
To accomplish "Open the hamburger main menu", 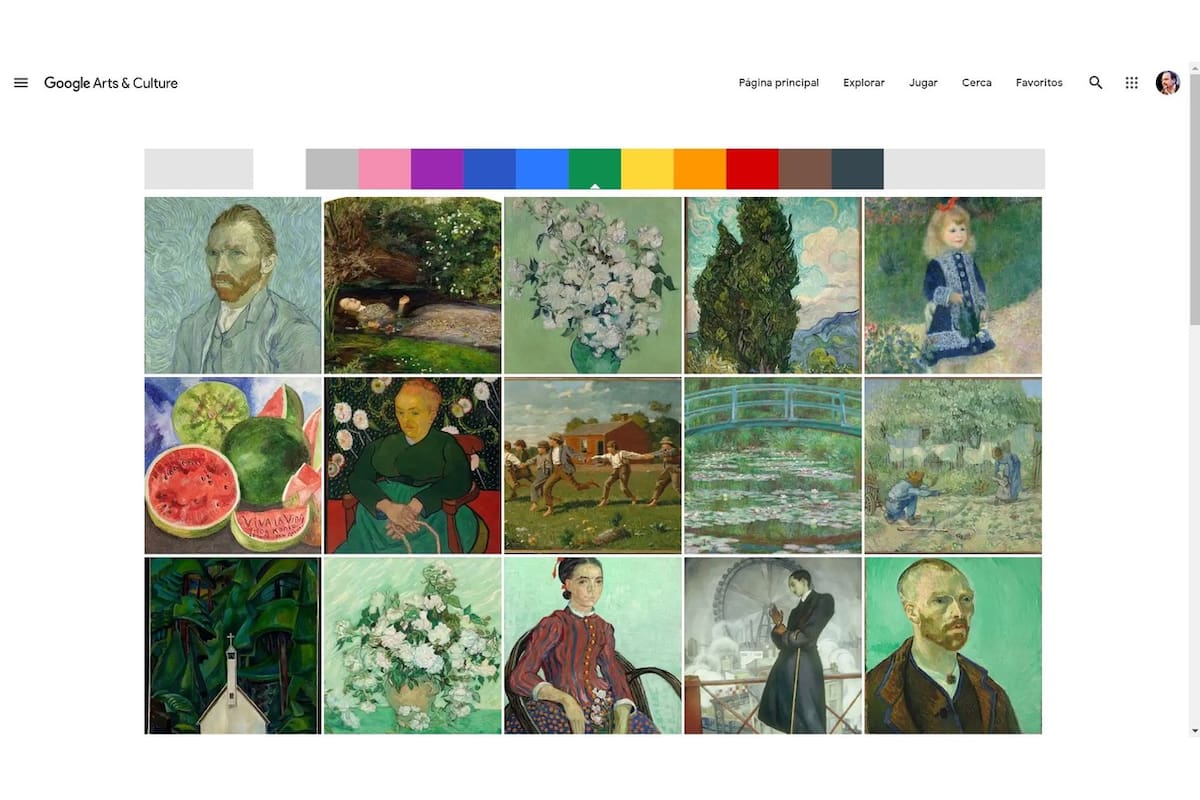I will (x=21, y=83).
